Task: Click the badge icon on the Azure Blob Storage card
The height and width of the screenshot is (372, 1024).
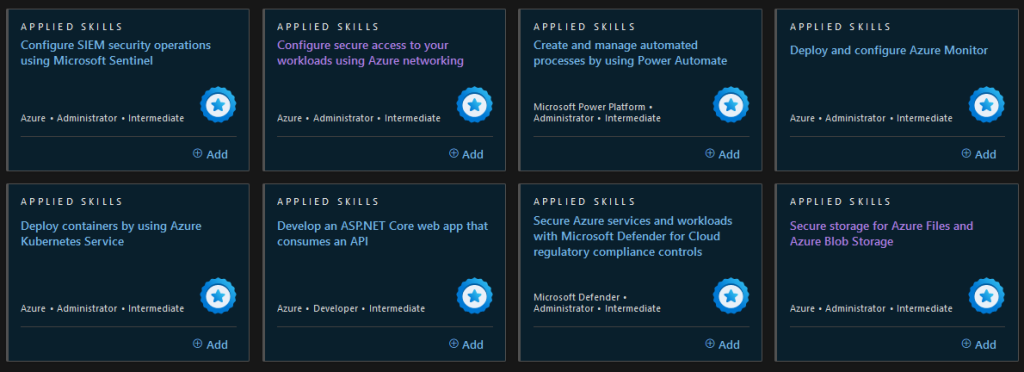Action: [986, 296]
